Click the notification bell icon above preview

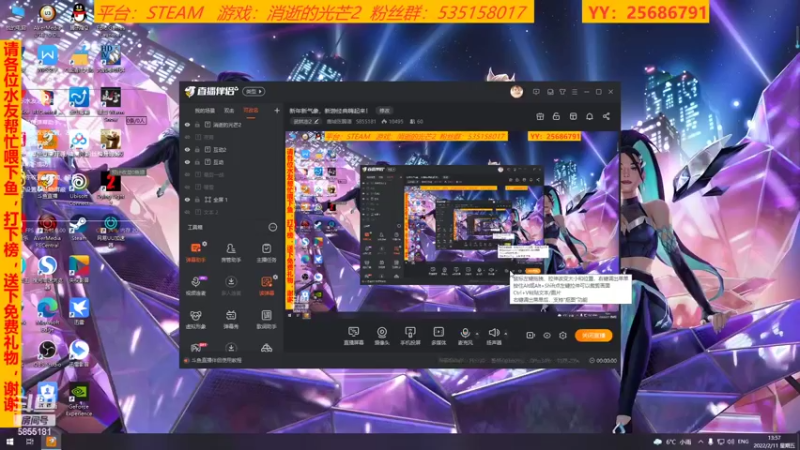coord(589,116)
